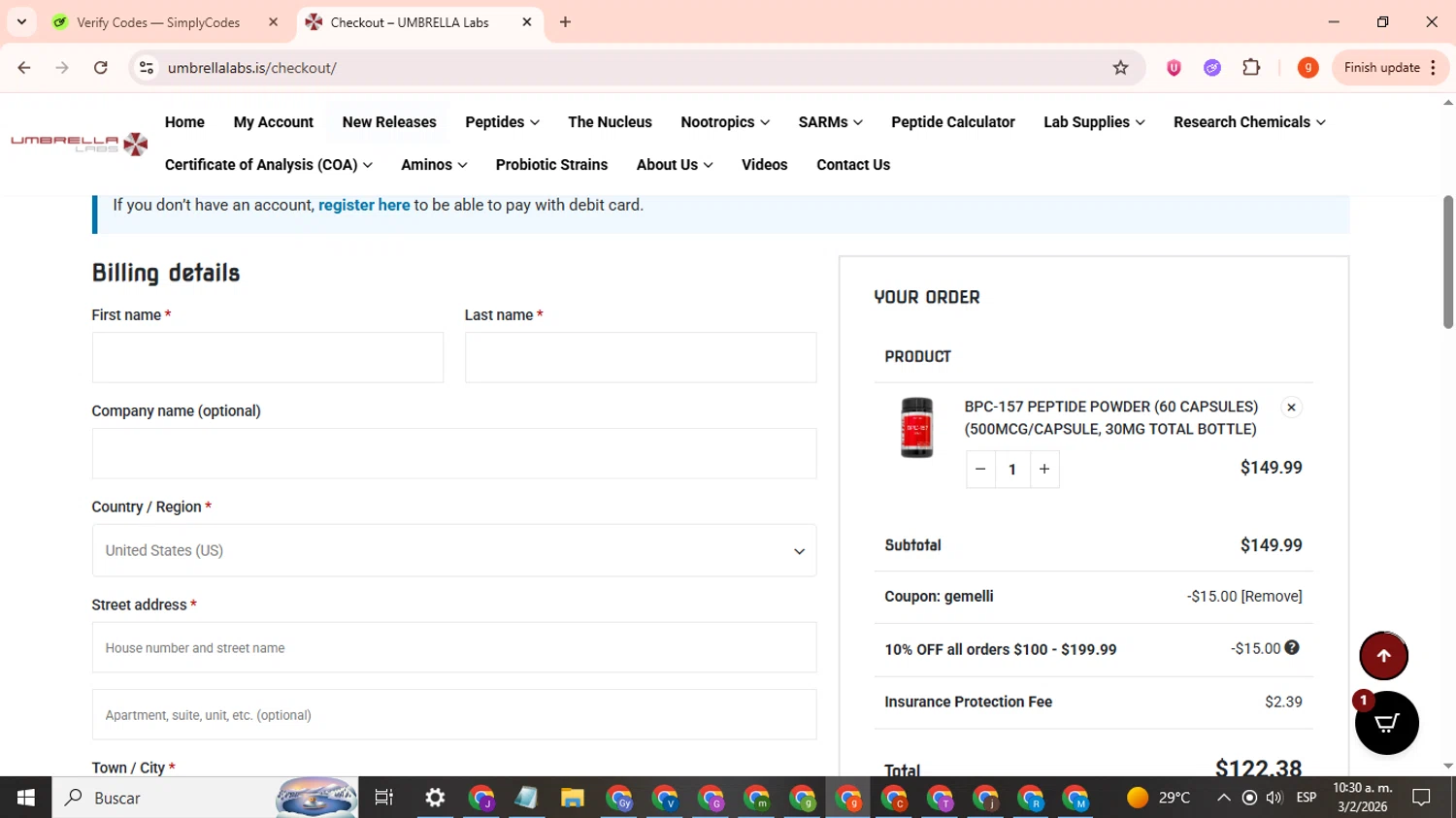Click the product quantity number field
Screen dimensions: 1456x818
pyautogui.click(x=1012, y=470)
